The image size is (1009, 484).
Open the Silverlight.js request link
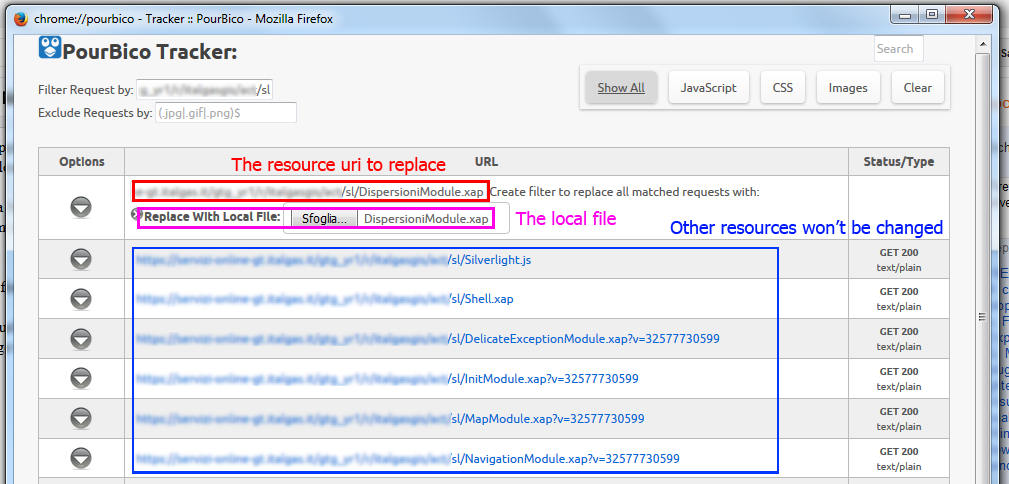point(333,260)
